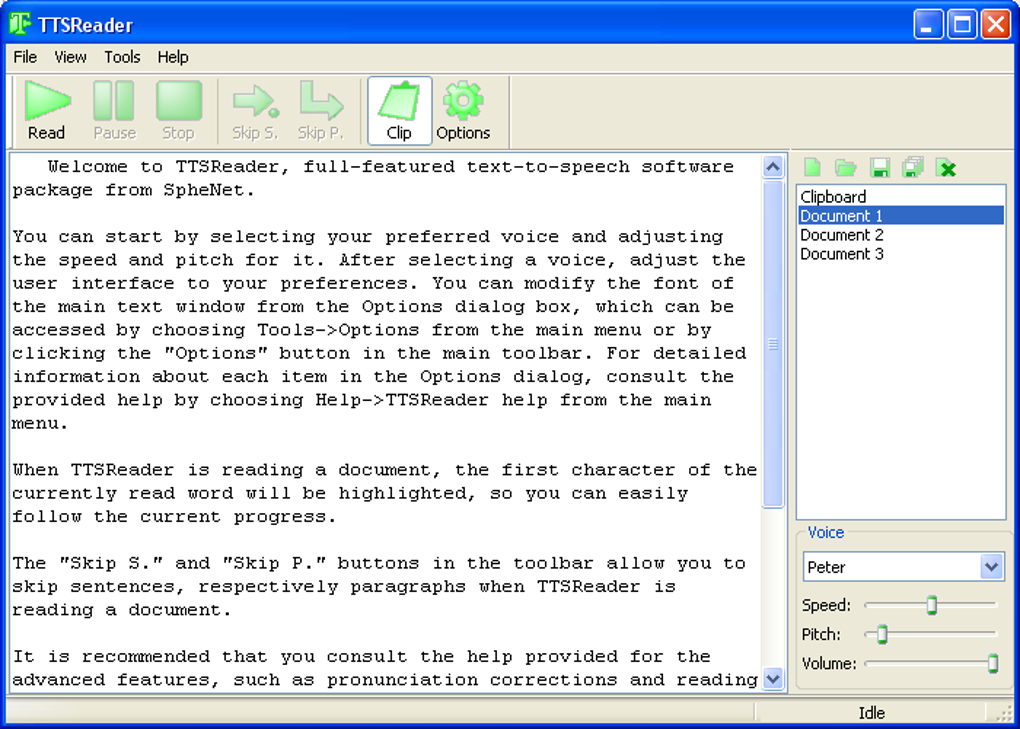Expand the Peter voice dropdown
This screenshot has height=729, width=1020.
(991, 566)
